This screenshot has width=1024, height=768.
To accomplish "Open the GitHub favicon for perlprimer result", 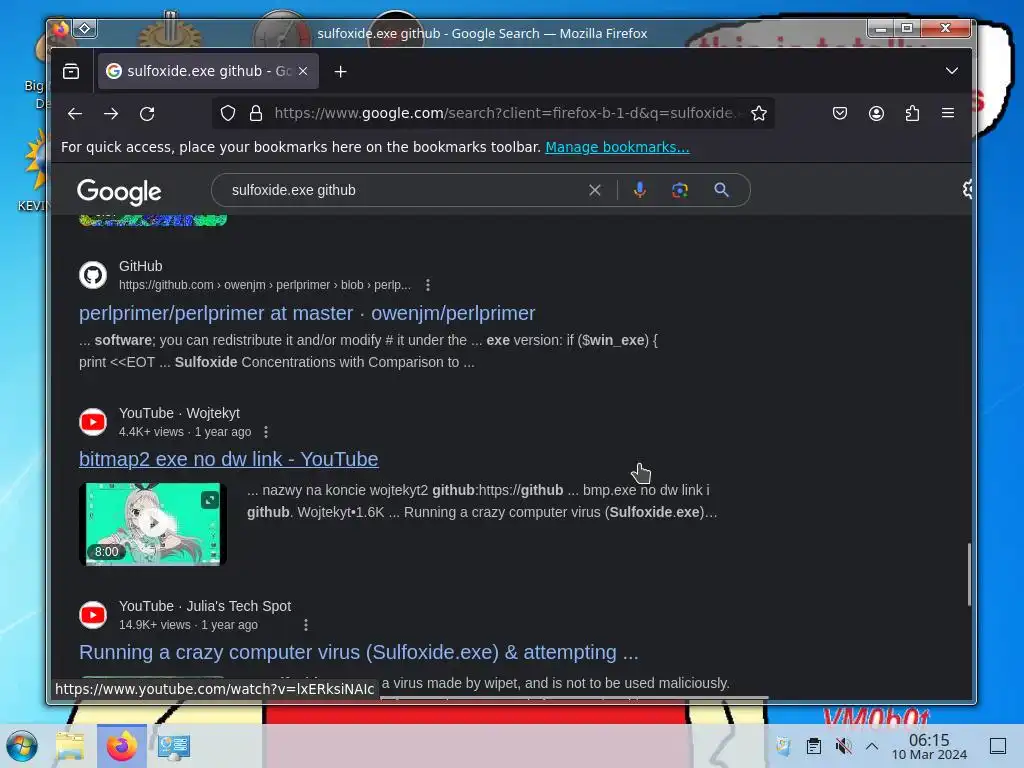I will pyautogui.click(x=93, y=275).
